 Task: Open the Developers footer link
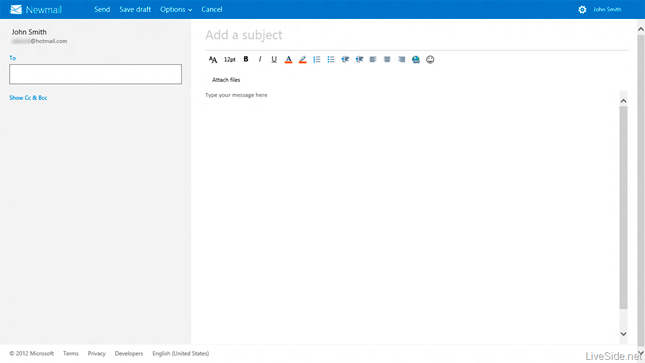pyautogui.click(x=129, y=354)
